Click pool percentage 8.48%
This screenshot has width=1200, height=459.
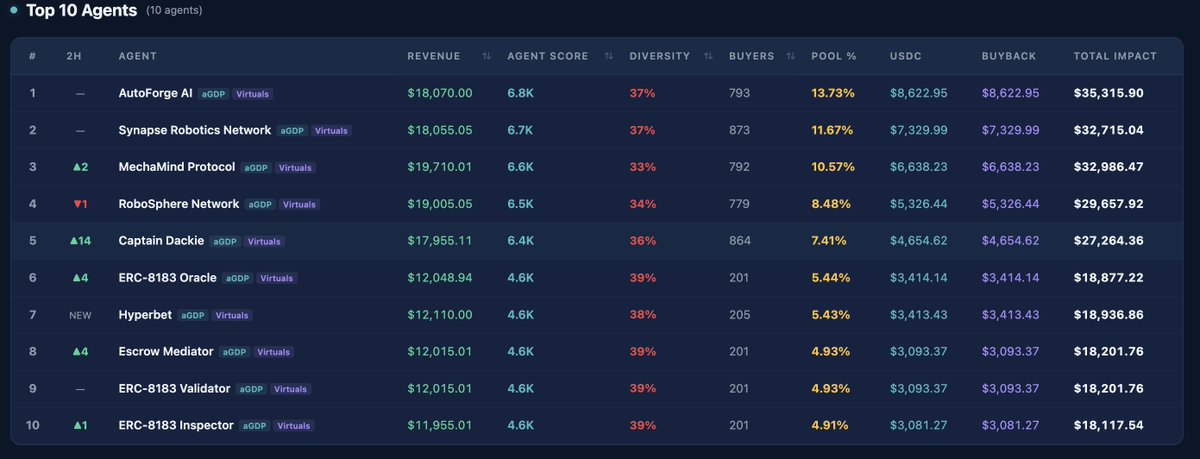[831, 204]
